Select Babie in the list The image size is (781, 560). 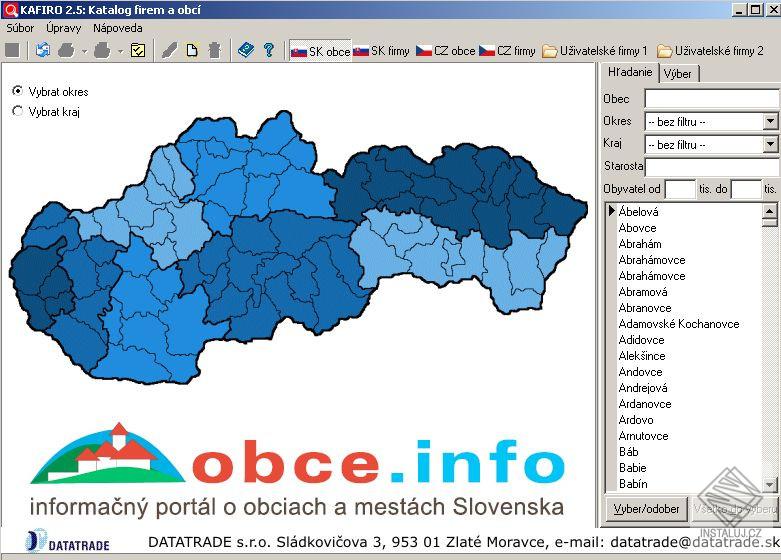pyautogui.click(x=633, y=467)
